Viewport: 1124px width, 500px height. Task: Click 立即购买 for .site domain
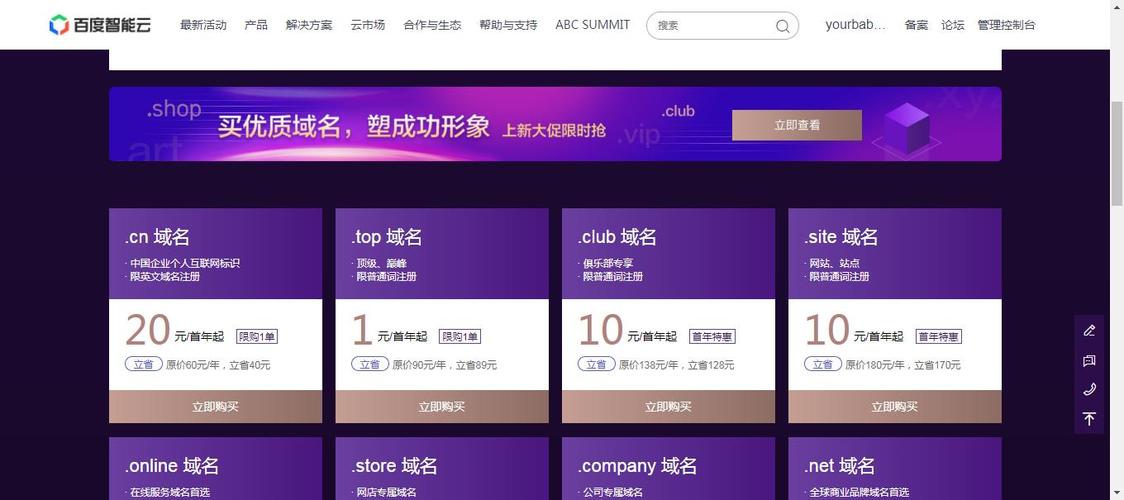[895, 407]
